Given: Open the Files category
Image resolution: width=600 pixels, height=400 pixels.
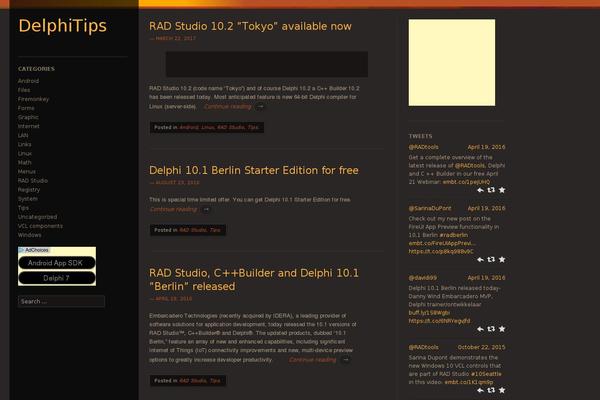Looking at the screenshot, I should click(x=24, y=90).
